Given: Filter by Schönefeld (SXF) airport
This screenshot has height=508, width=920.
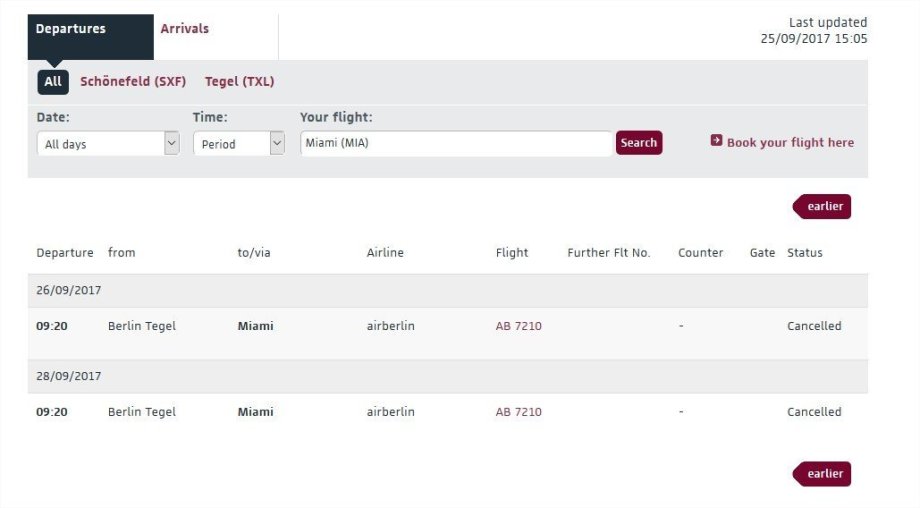Looking at the screenshot, I should [x=133, y=82].
